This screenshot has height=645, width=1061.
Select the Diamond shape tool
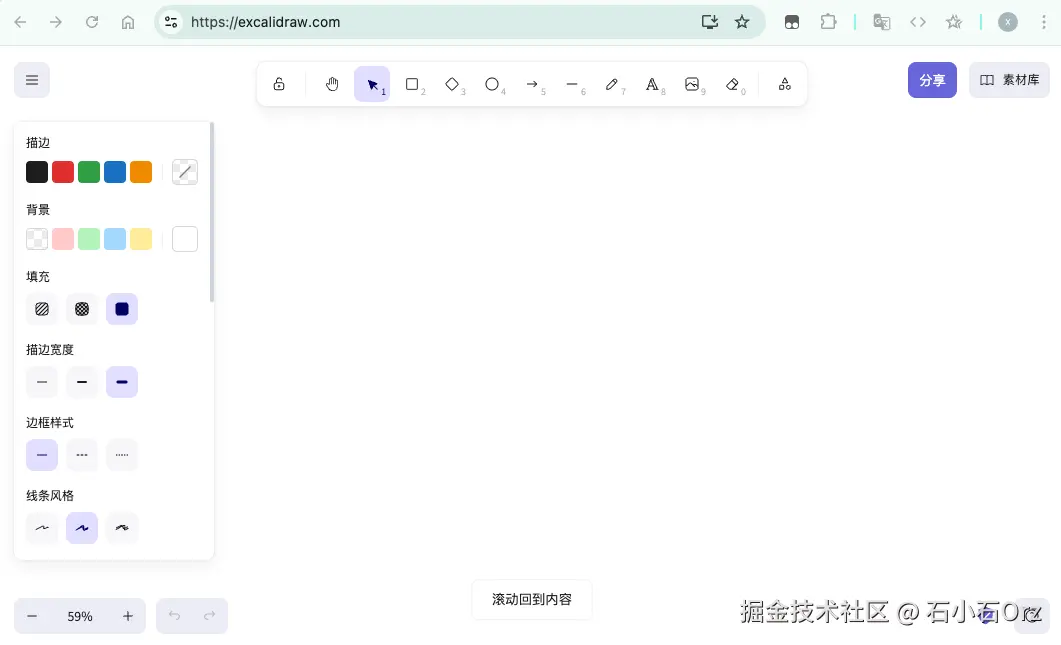[x=452, y=84]
